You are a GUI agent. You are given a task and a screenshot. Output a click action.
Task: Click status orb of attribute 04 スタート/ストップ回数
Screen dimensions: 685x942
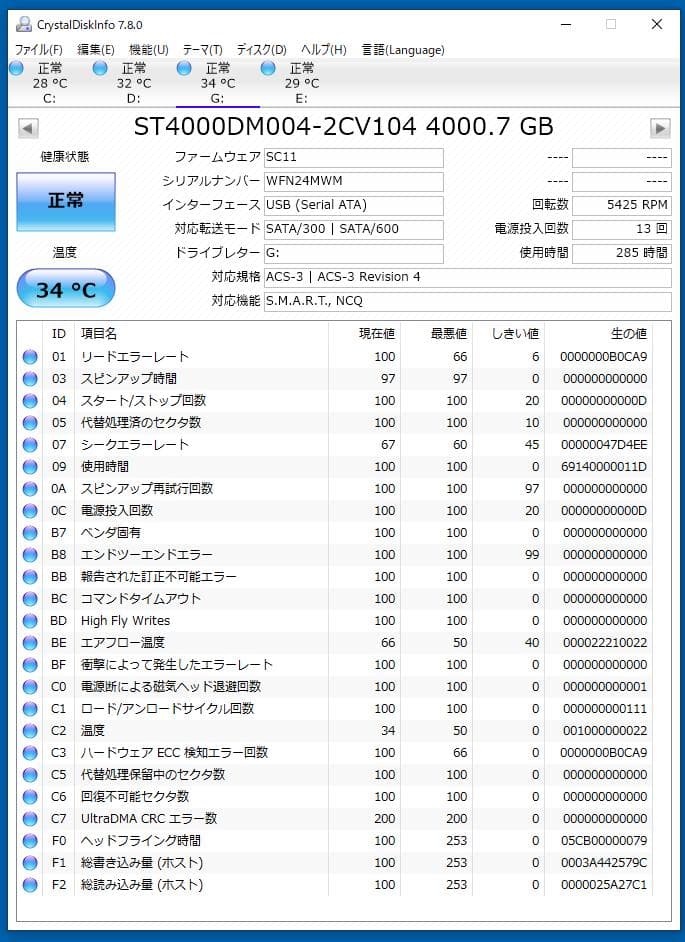tap(30, 401)
